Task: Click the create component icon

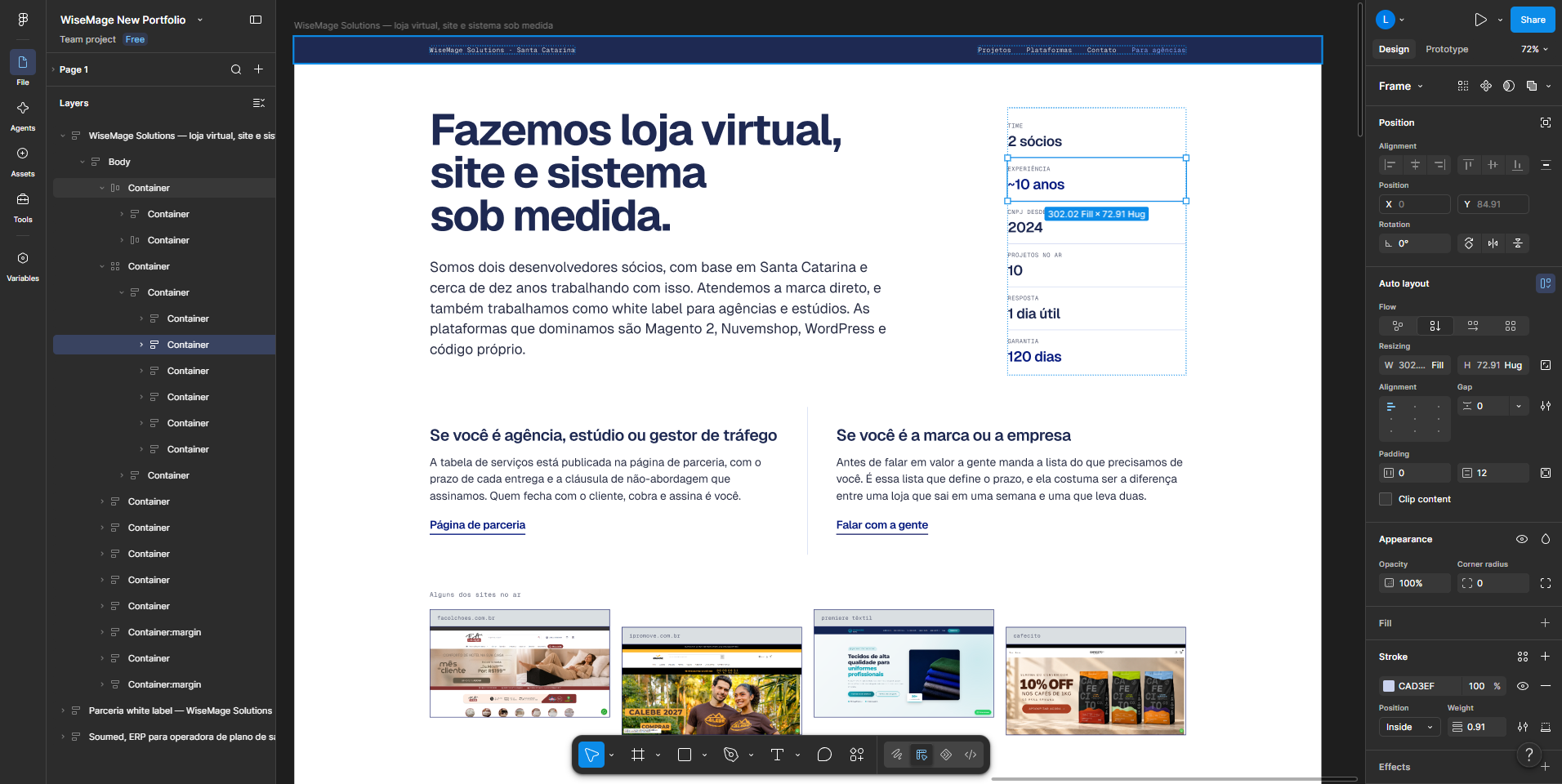Action: 1486,86
